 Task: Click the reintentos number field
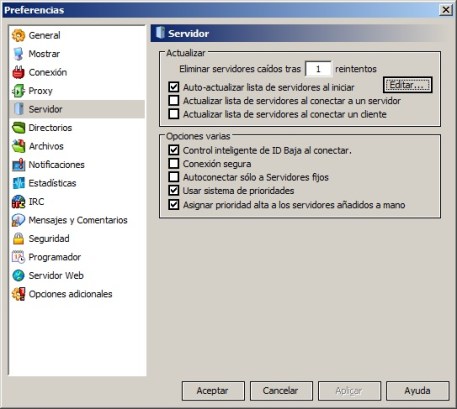pos(318,69)
